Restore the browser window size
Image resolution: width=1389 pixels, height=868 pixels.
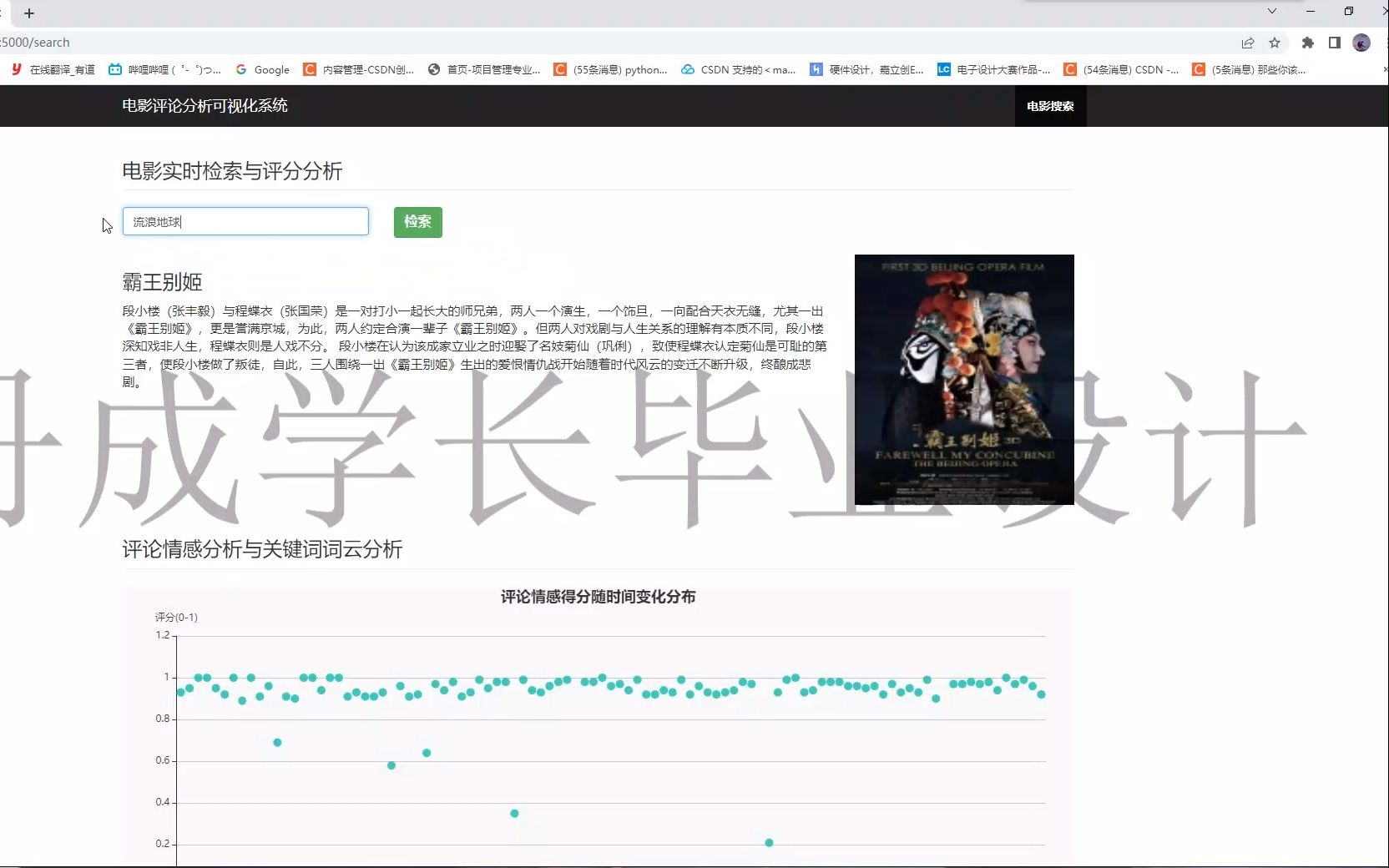(1349, 11)
